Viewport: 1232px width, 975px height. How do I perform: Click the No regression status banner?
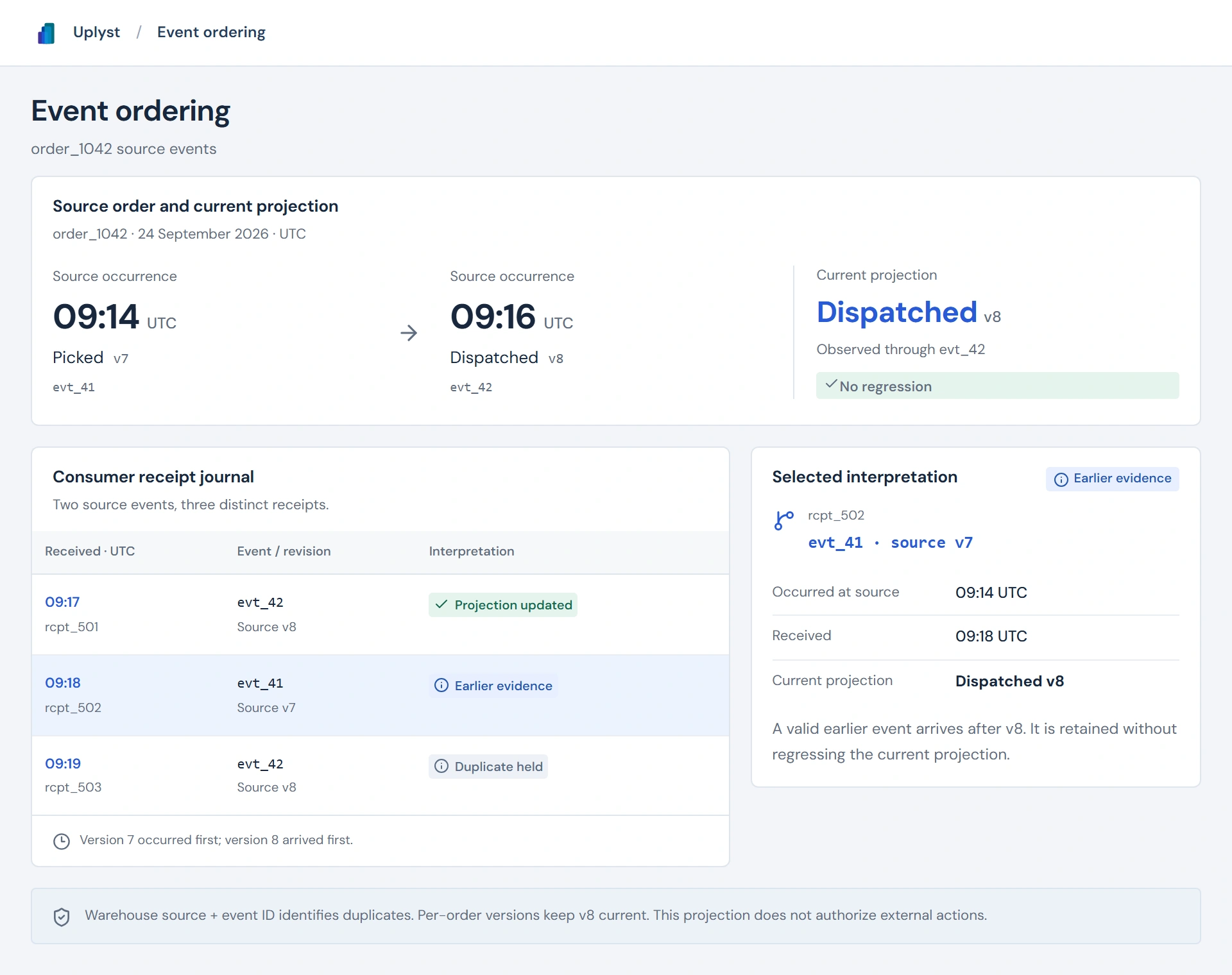[x=997, y=386]
